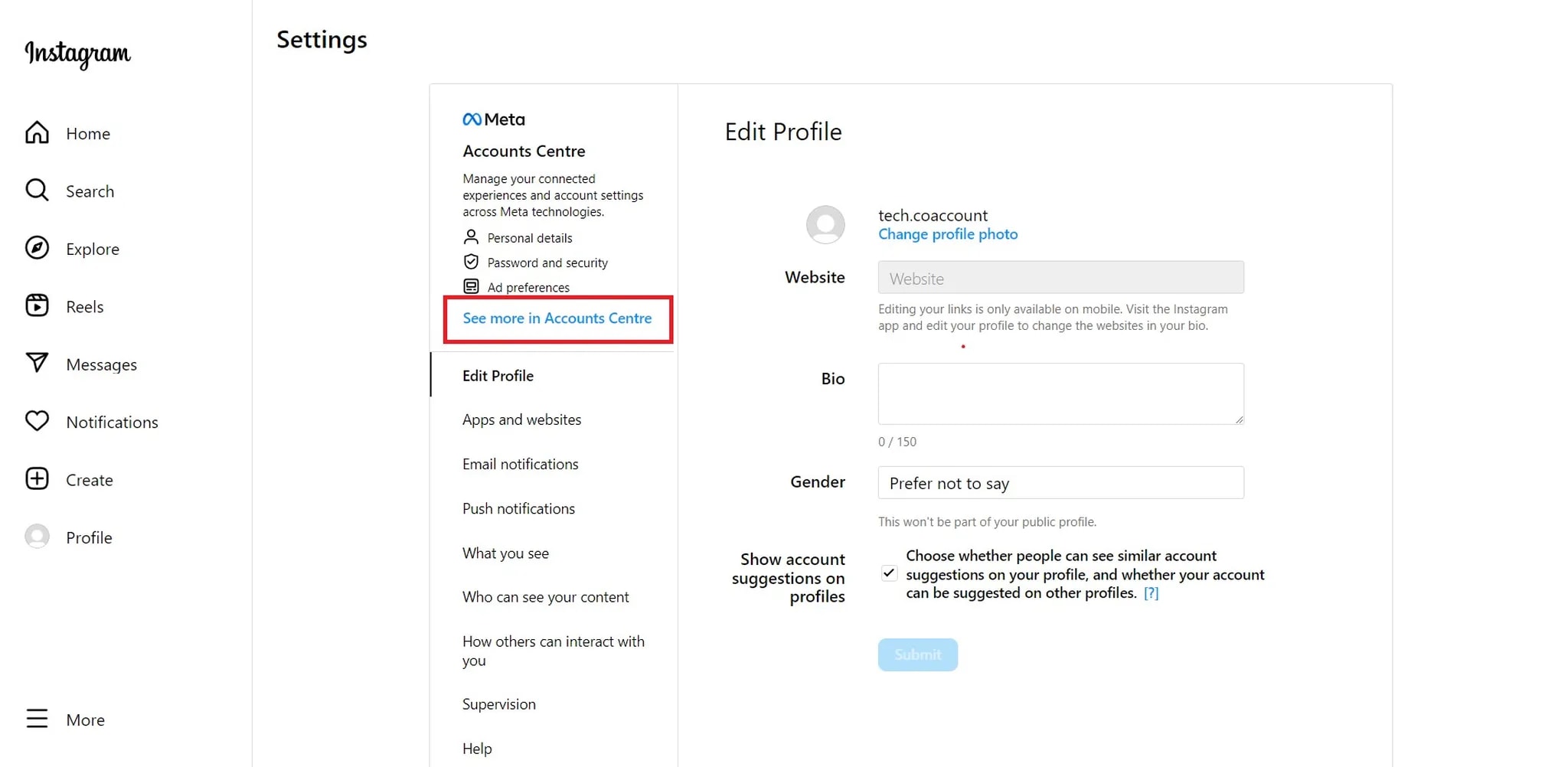Click Change profile photo link
1568x767 pixels.
(947, 234)
